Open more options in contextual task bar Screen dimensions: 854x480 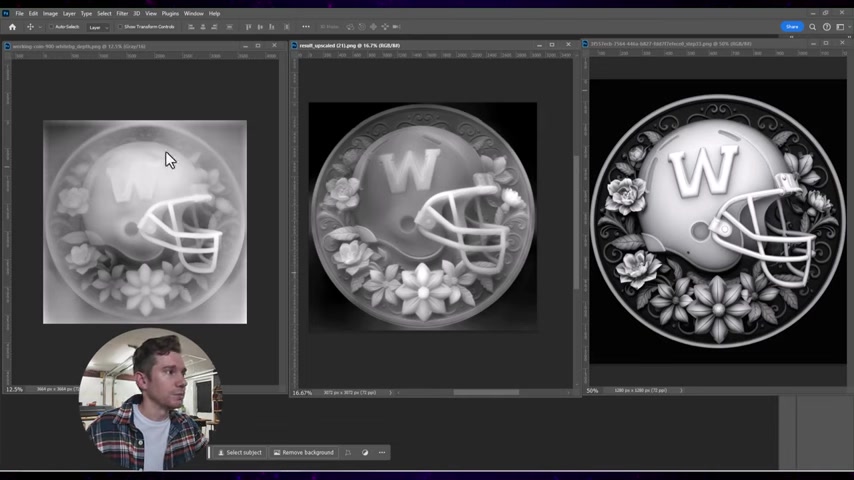point(381,453)
